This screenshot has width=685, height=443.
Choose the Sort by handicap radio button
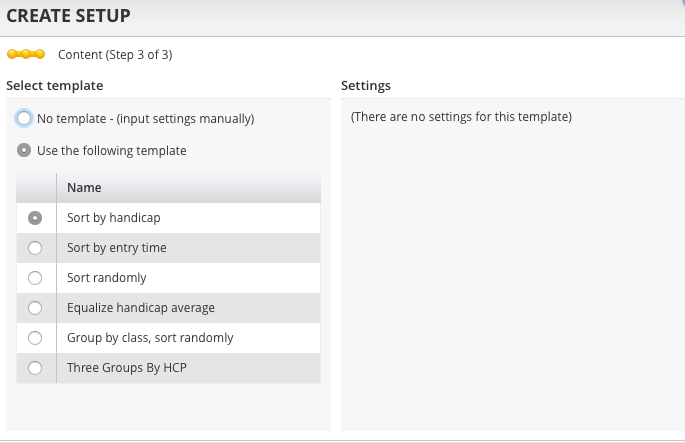(x=36, y=218)
